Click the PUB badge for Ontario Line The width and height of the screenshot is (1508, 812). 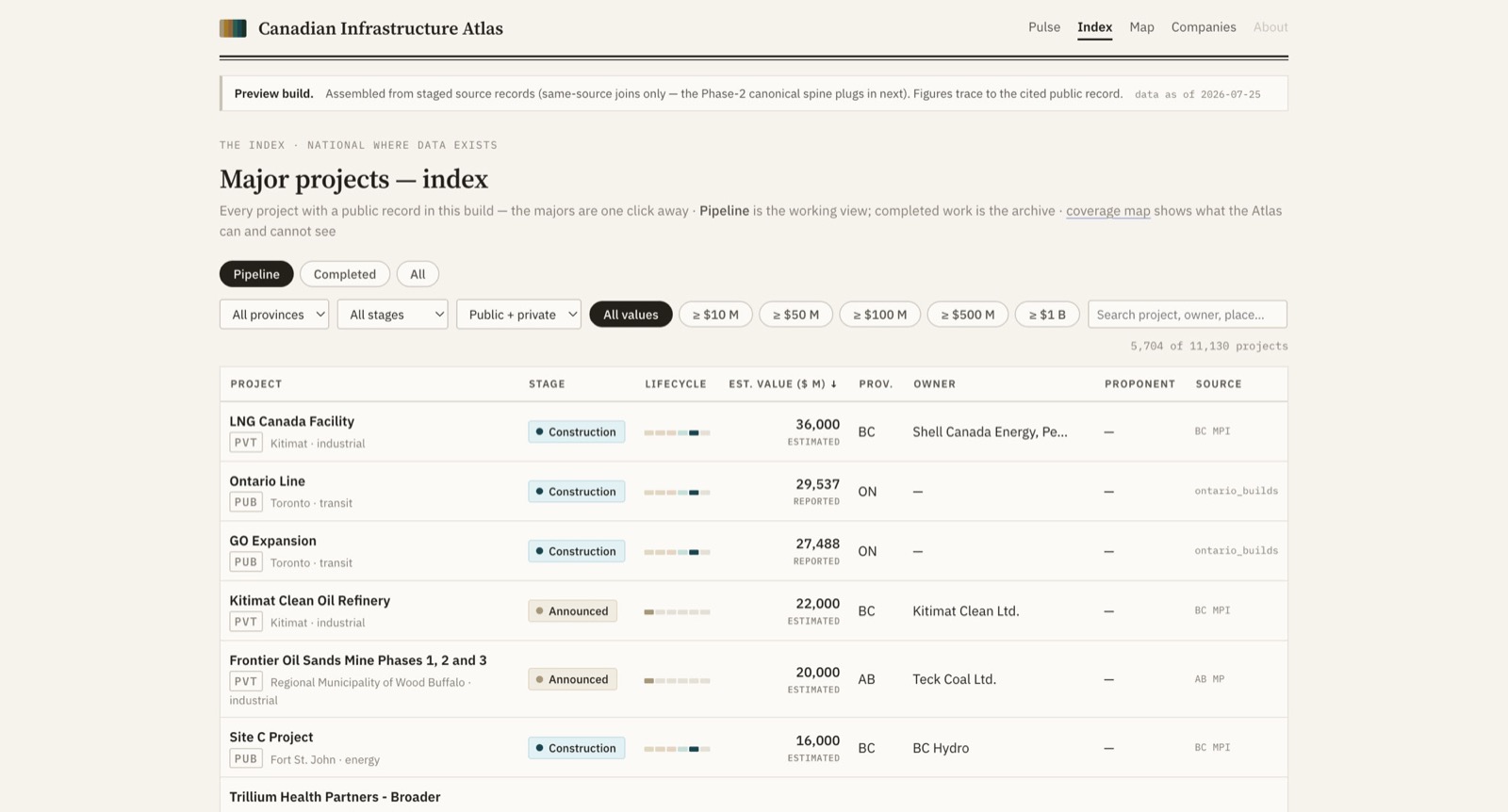tap(246, 502)
